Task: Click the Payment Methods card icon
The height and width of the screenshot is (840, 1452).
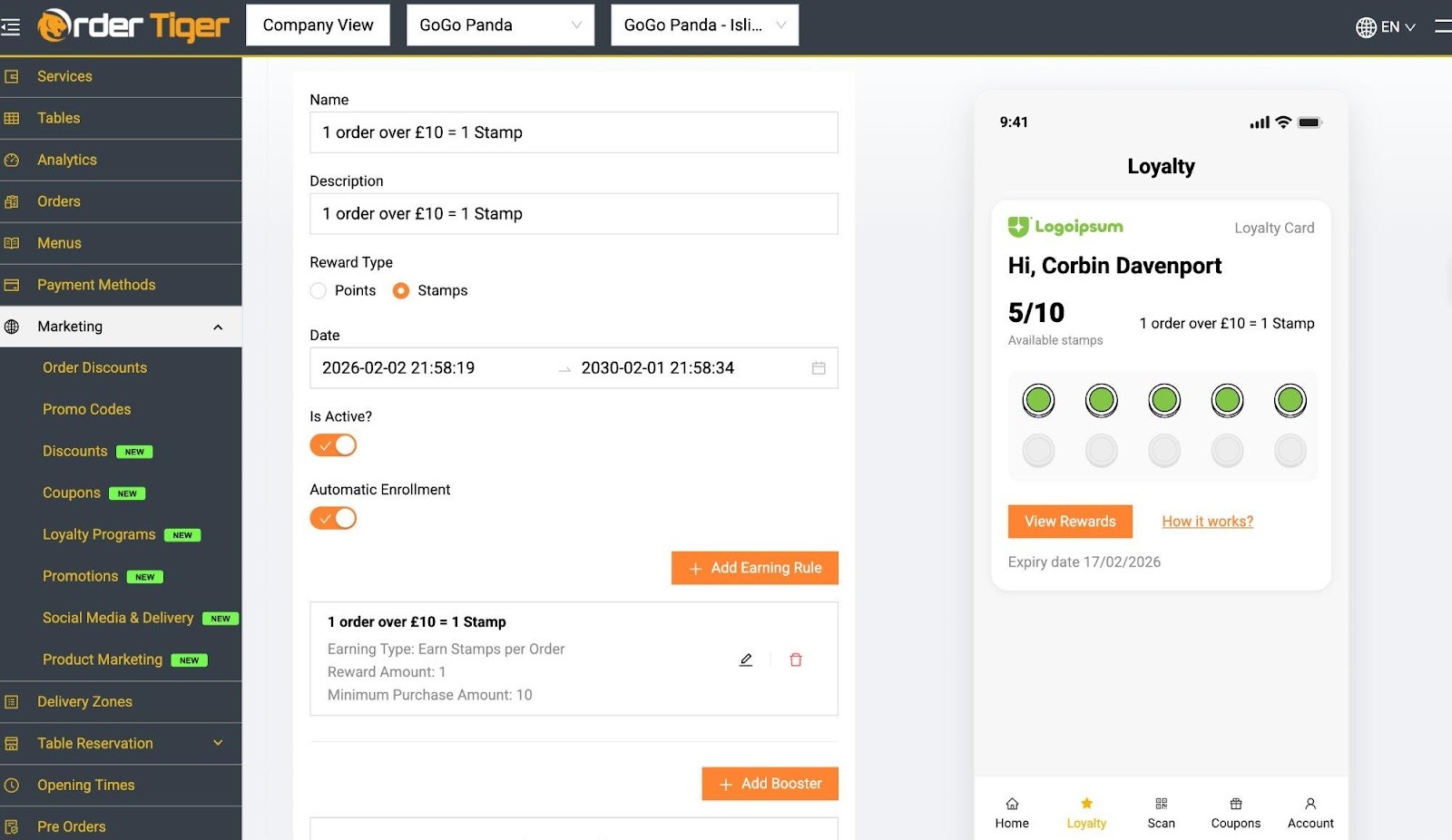Action: tap(12, 285)
